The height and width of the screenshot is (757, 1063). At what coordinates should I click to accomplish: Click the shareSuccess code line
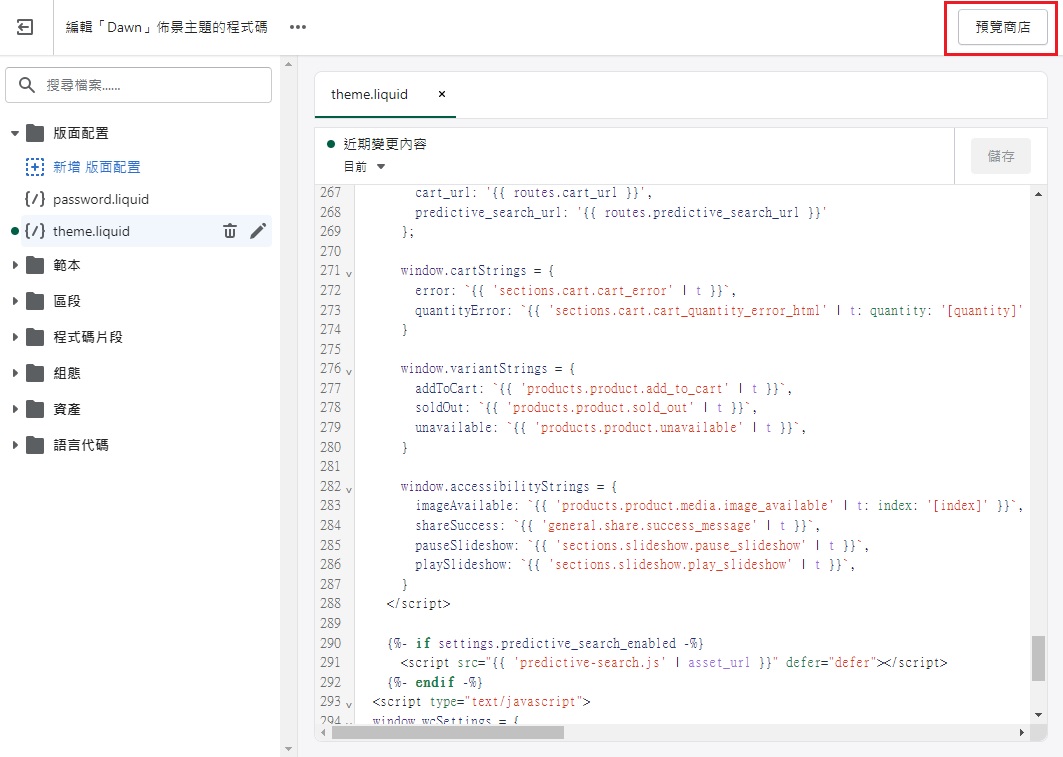coord(618,525)
